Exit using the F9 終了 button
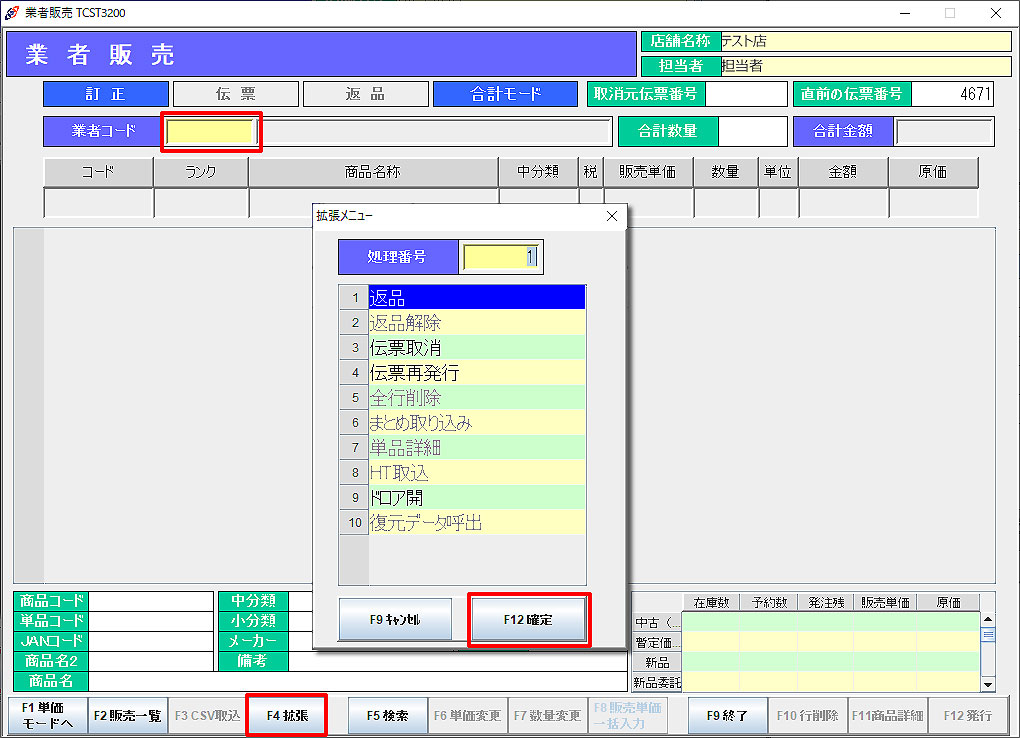Viewport: 1020px width, 738px height. tap(727, 716)
